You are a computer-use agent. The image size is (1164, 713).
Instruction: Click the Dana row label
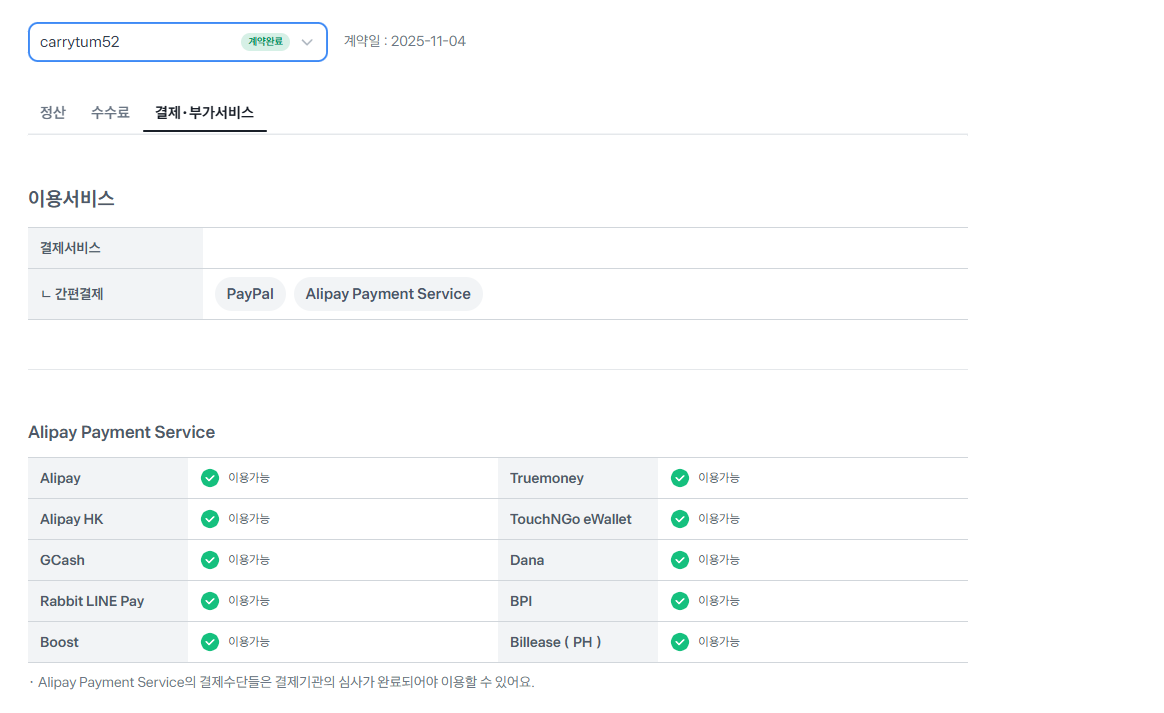click(527, 560)
